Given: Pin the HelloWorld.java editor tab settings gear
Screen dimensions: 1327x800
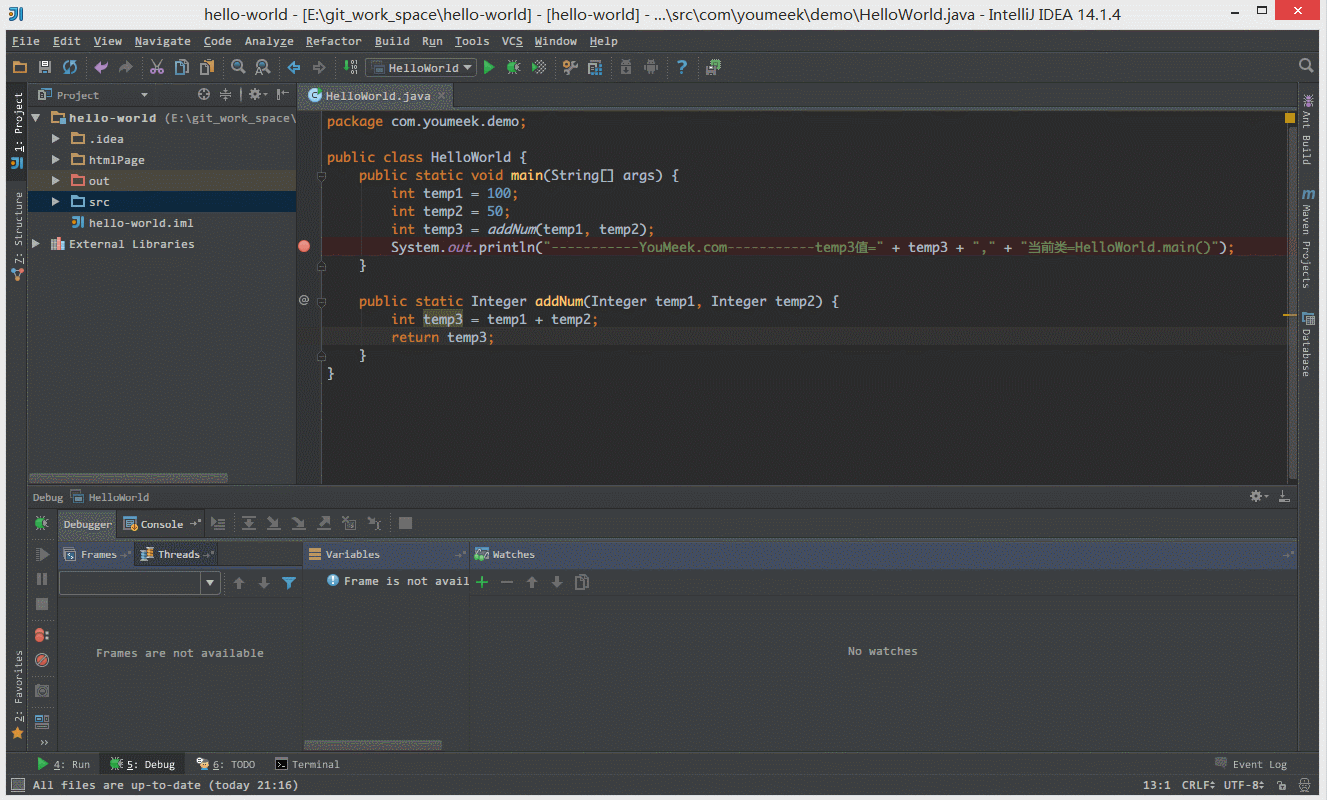Looking at the screenshot, I should point(1256,496).
